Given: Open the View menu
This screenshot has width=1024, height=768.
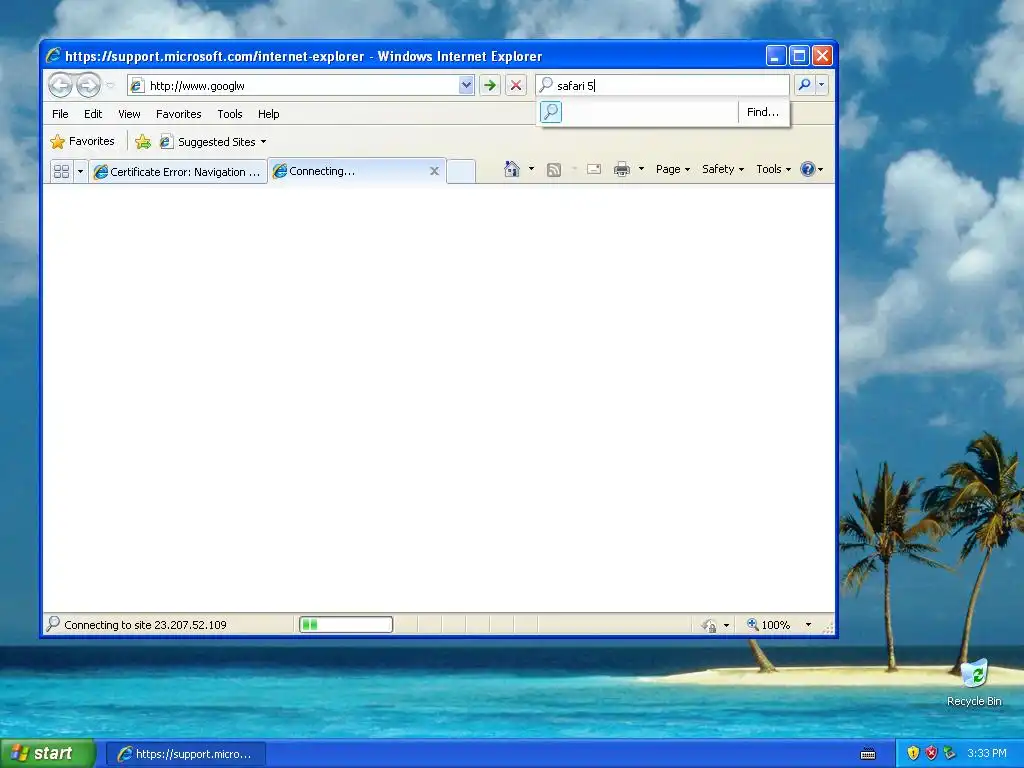Looking at the screenshot, I should 129,114.
